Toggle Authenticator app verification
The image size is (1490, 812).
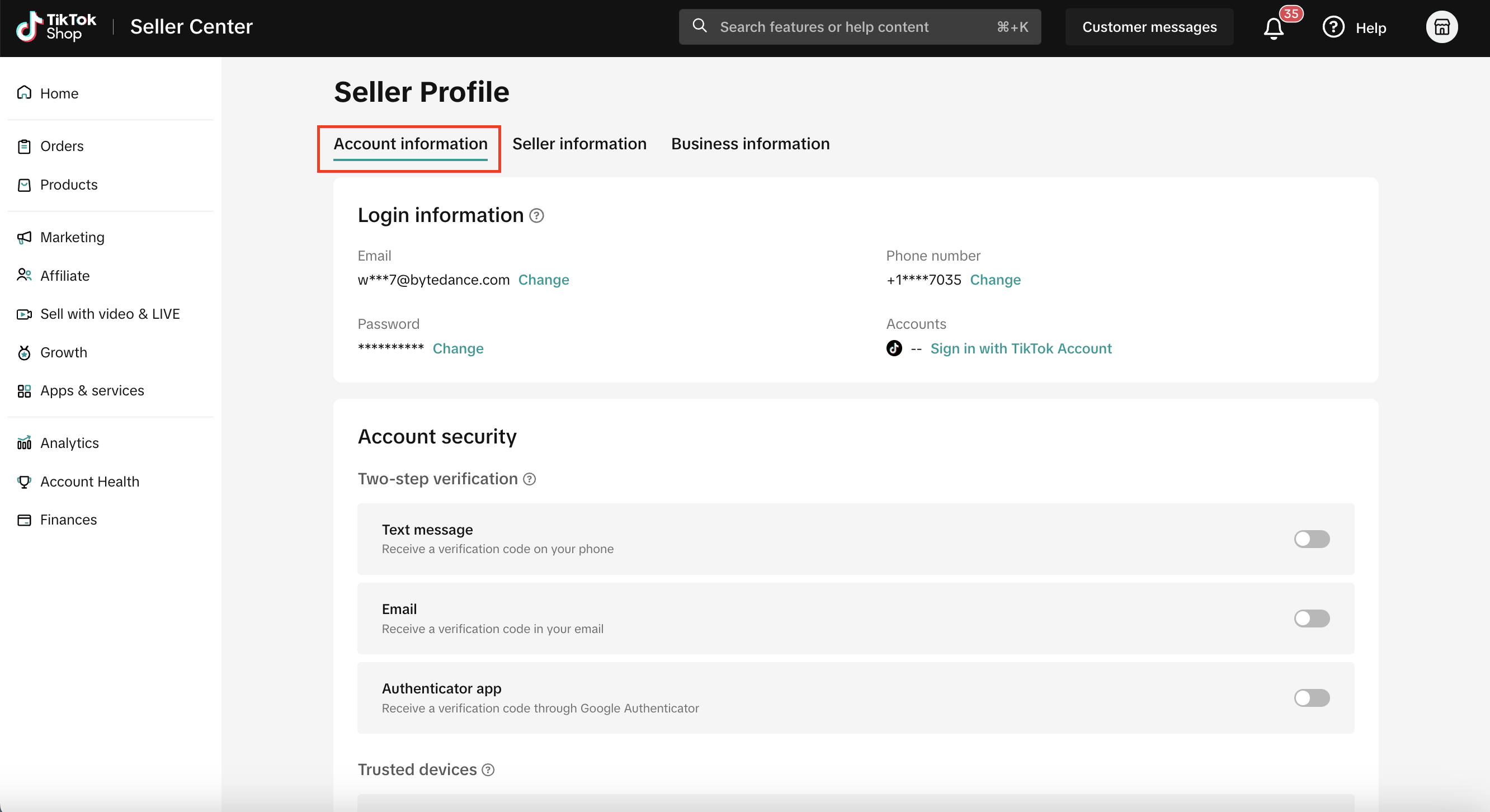[1311, 698]
